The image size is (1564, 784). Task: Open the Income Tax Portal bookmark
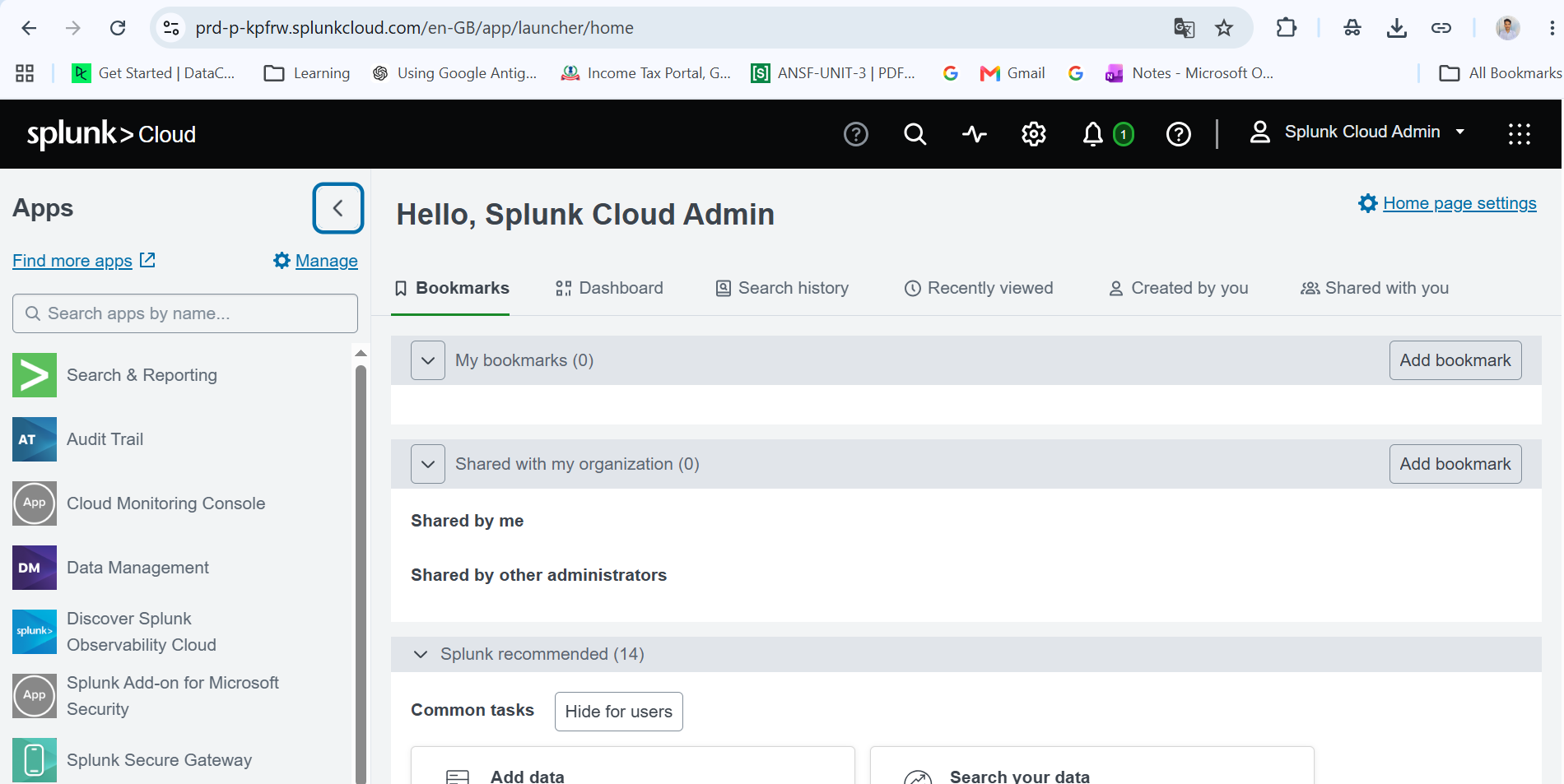[x=646, y=73]
